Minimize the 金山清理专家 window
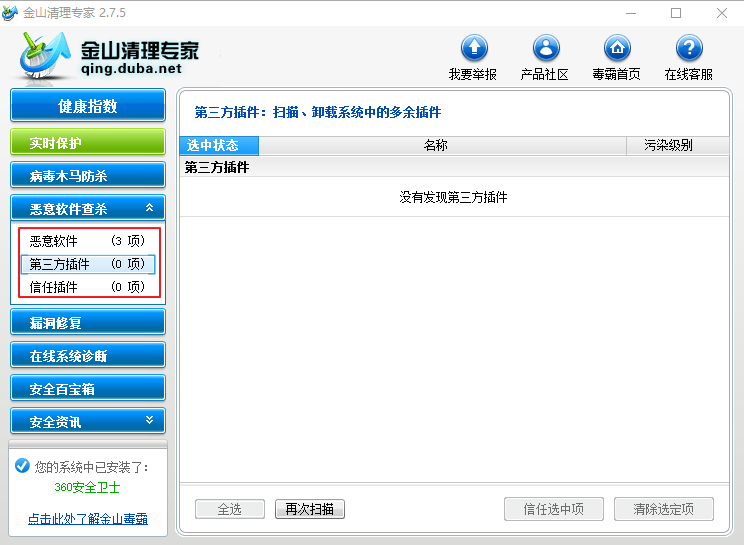744x545 pixels. pos(631,13)
